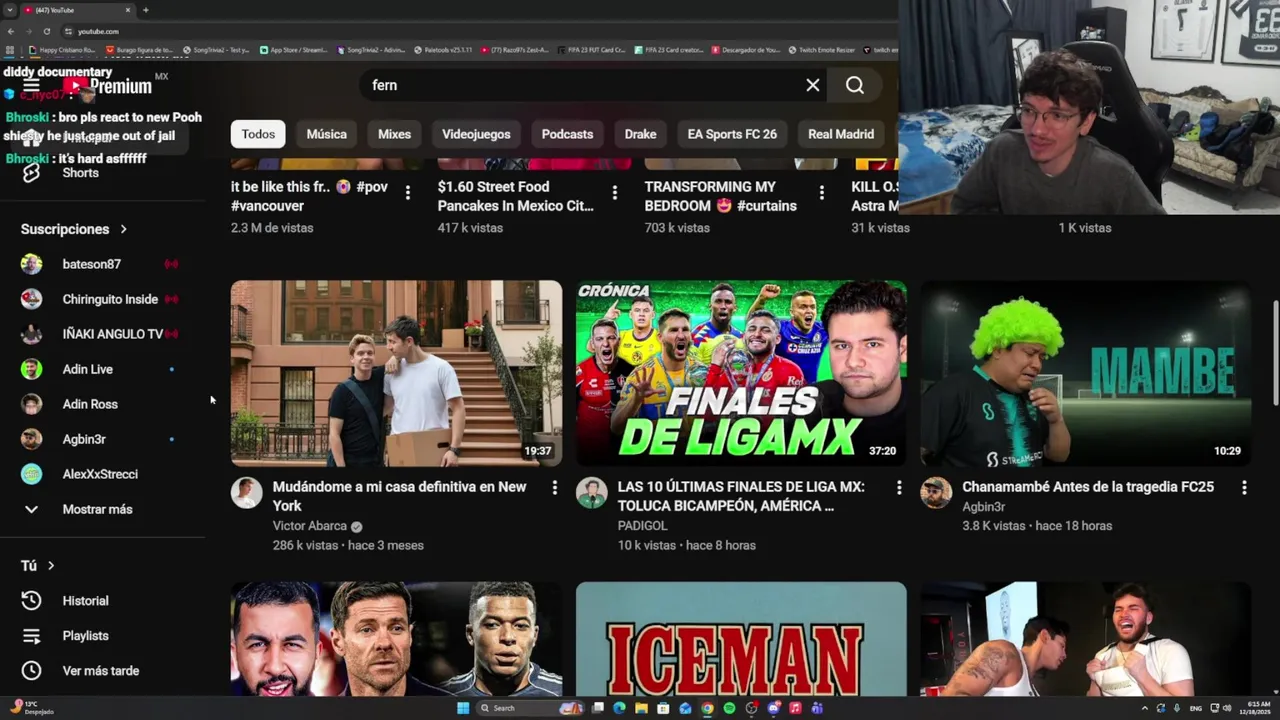Open video title Mudándome a mi casa definitiva
The height and width of the screenshot is (720, 1280).
[399, 496]
